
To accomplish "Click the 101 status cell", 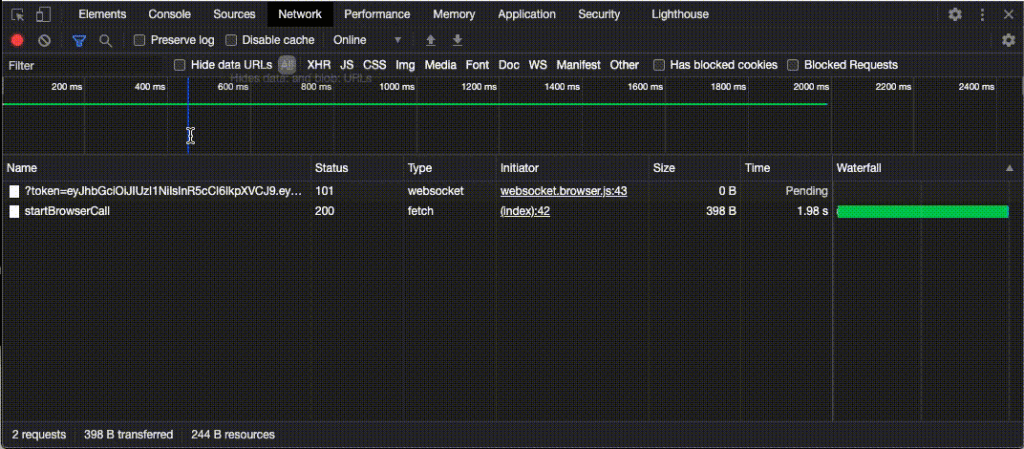I will [323, 191].
